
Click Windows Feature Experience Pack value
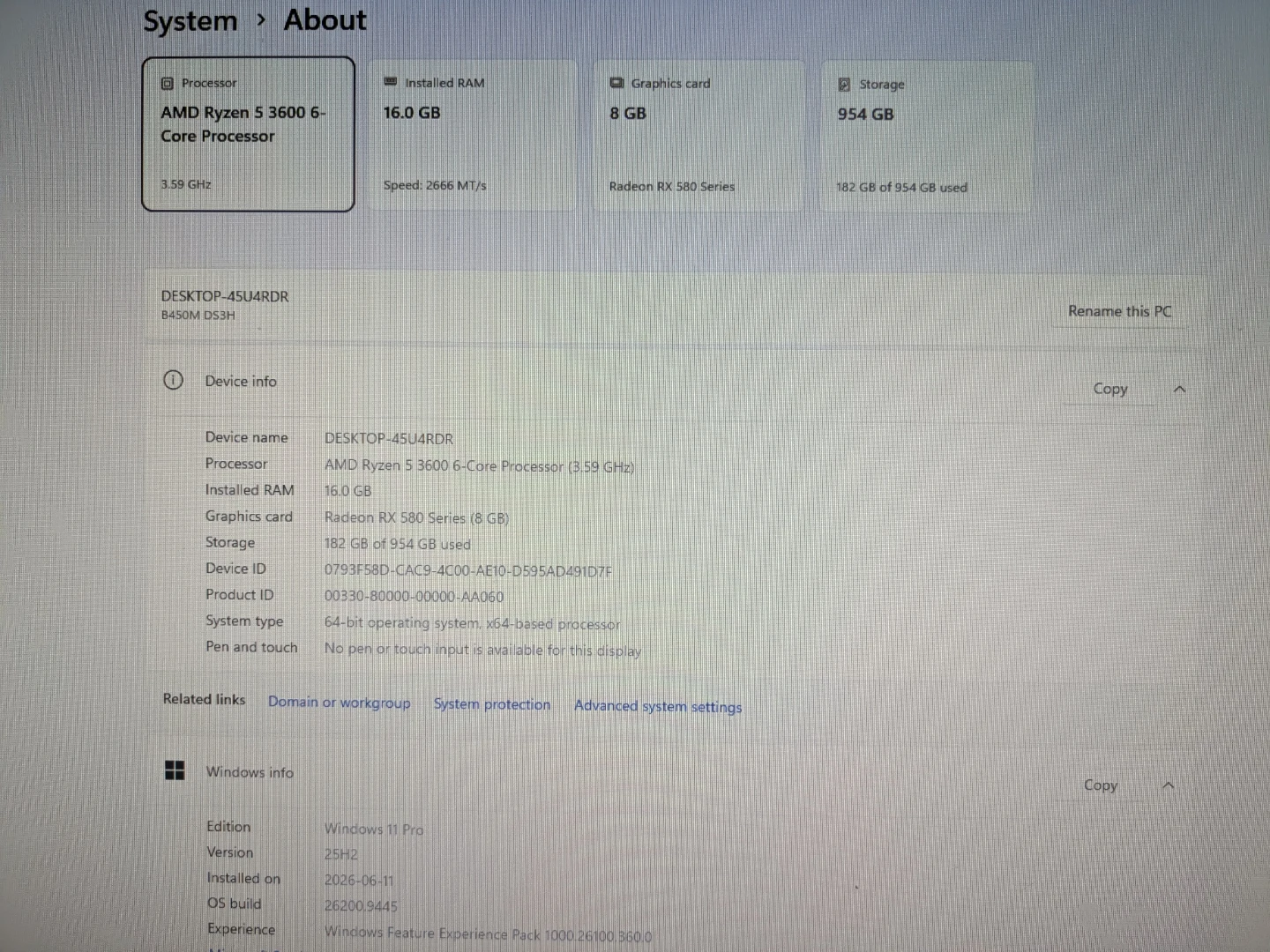pyautogui.click(x=488, y=934)
